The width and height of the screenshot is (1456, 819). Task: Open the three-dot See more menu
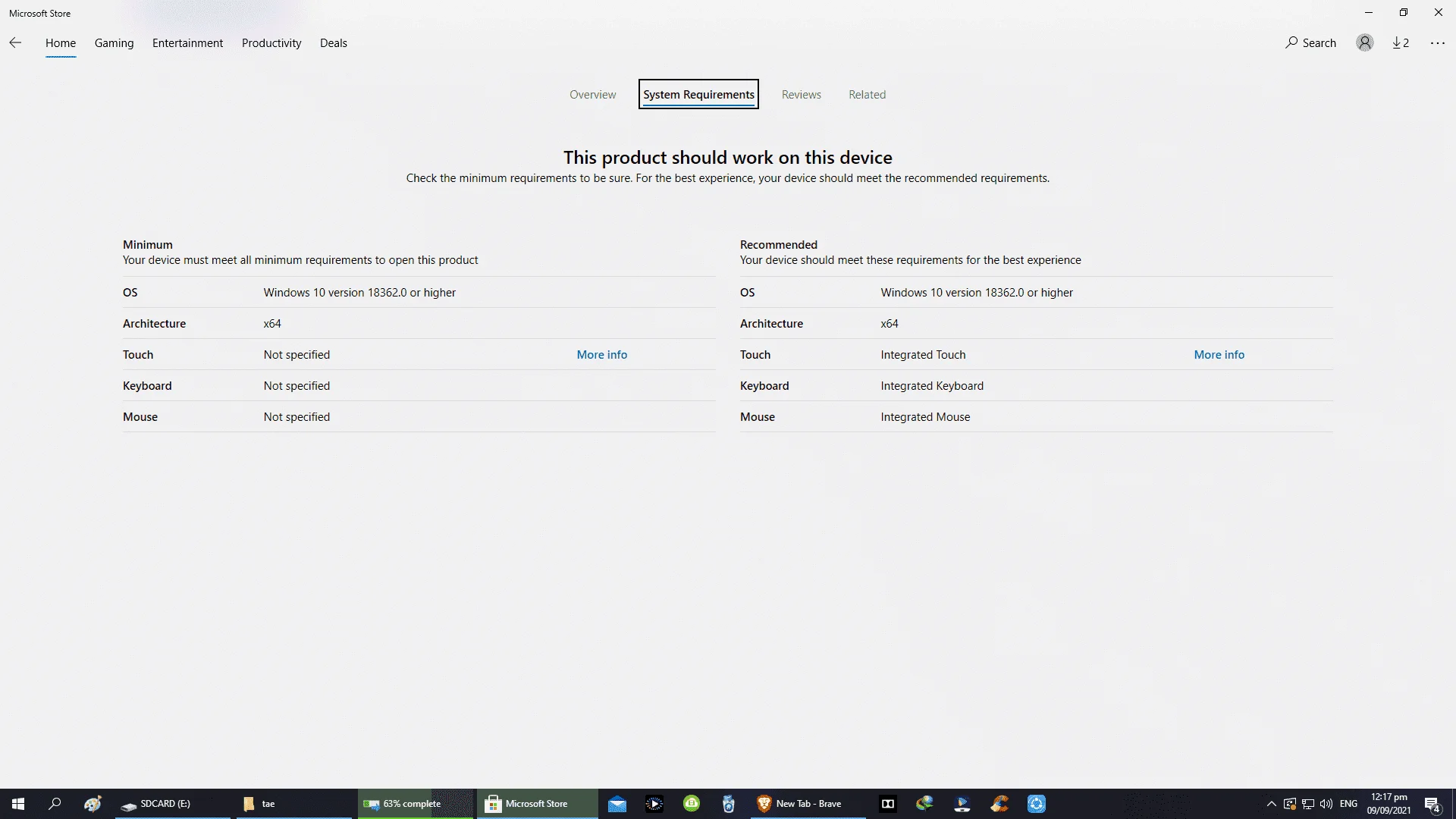1438,43
